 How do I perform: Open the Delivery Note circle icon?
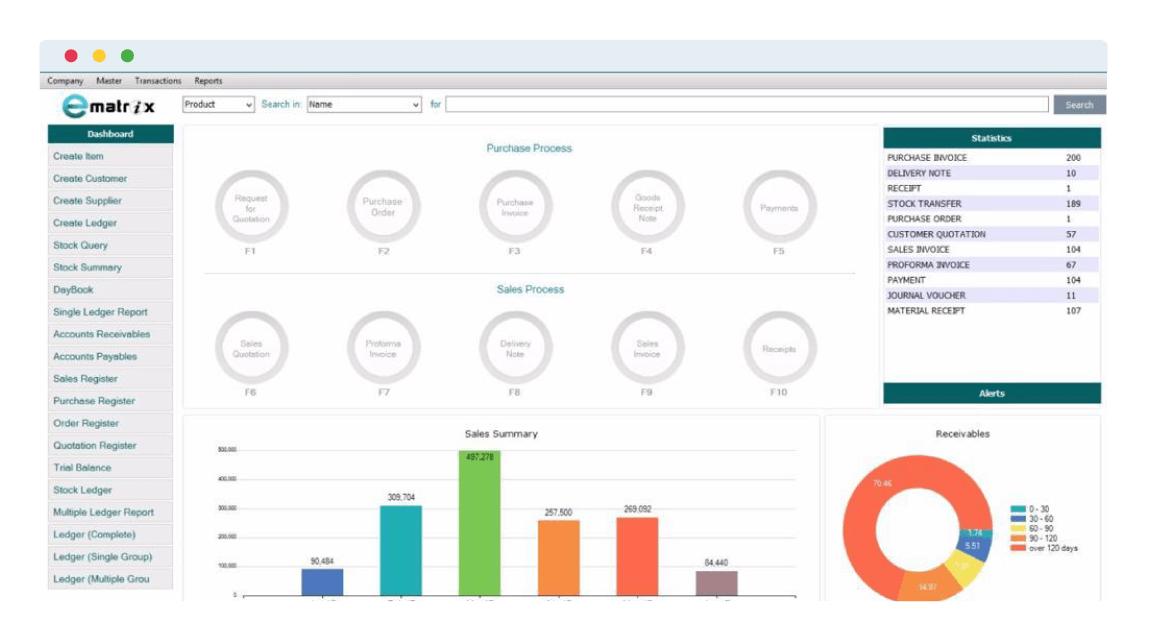(515, 348)
